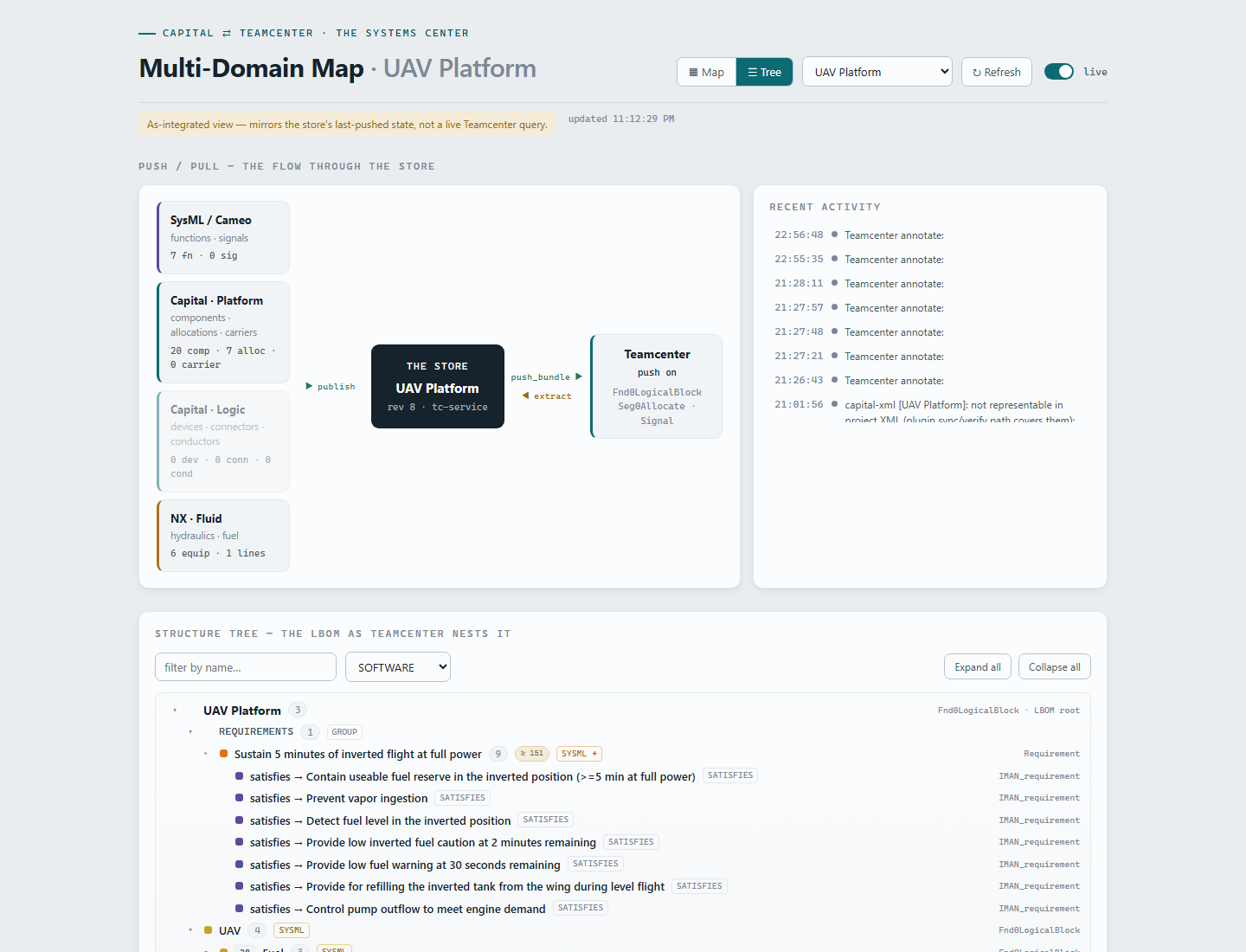1246x952 pixels.
Task: Click the 'Multi-Domain Map' page heading
Action: pyautogui.click(x=252, y=68)
